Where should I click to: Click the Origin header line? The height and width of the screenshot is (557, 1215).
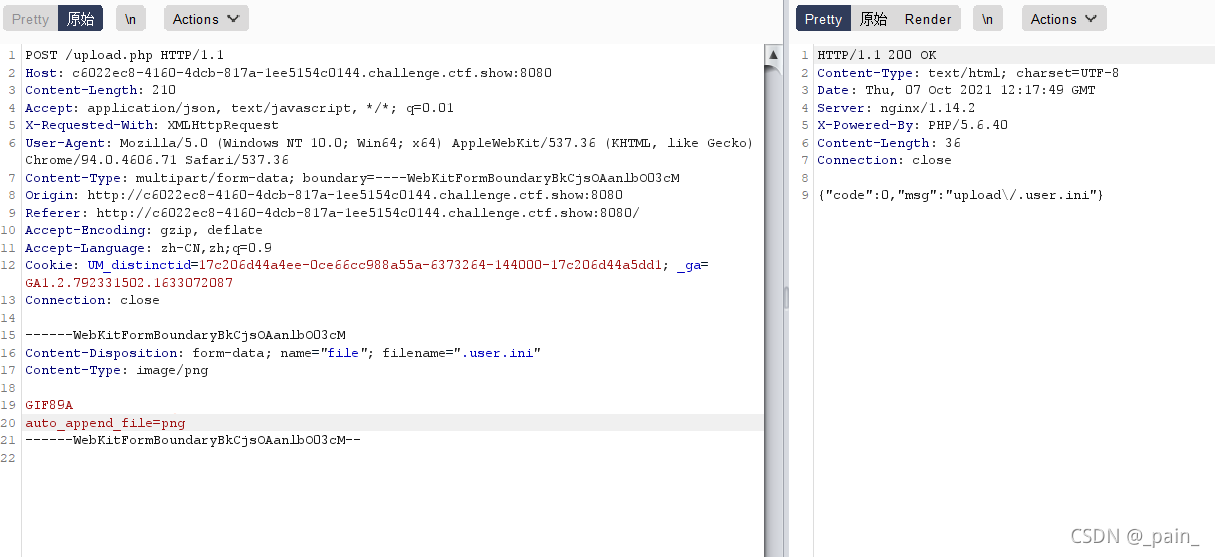[324, 195]
